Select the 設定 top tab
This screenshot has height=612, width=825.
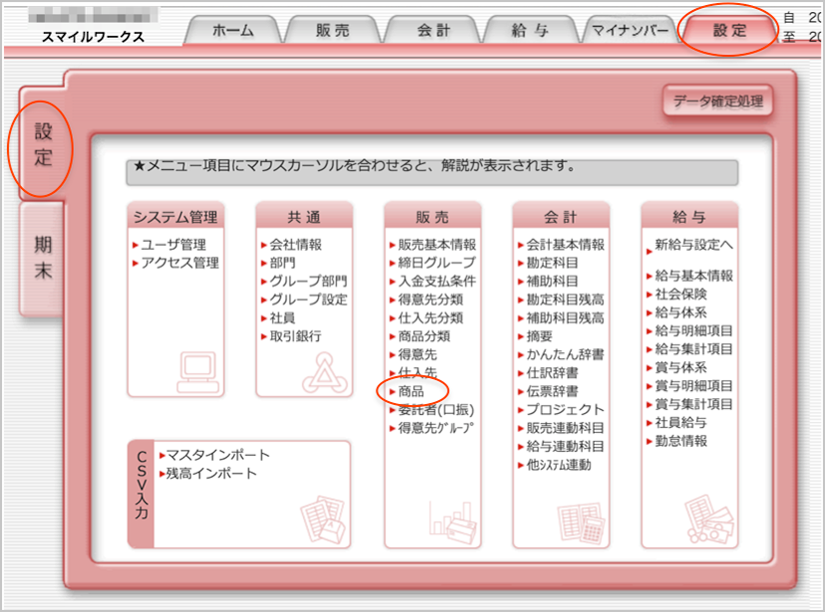(730, 30)
